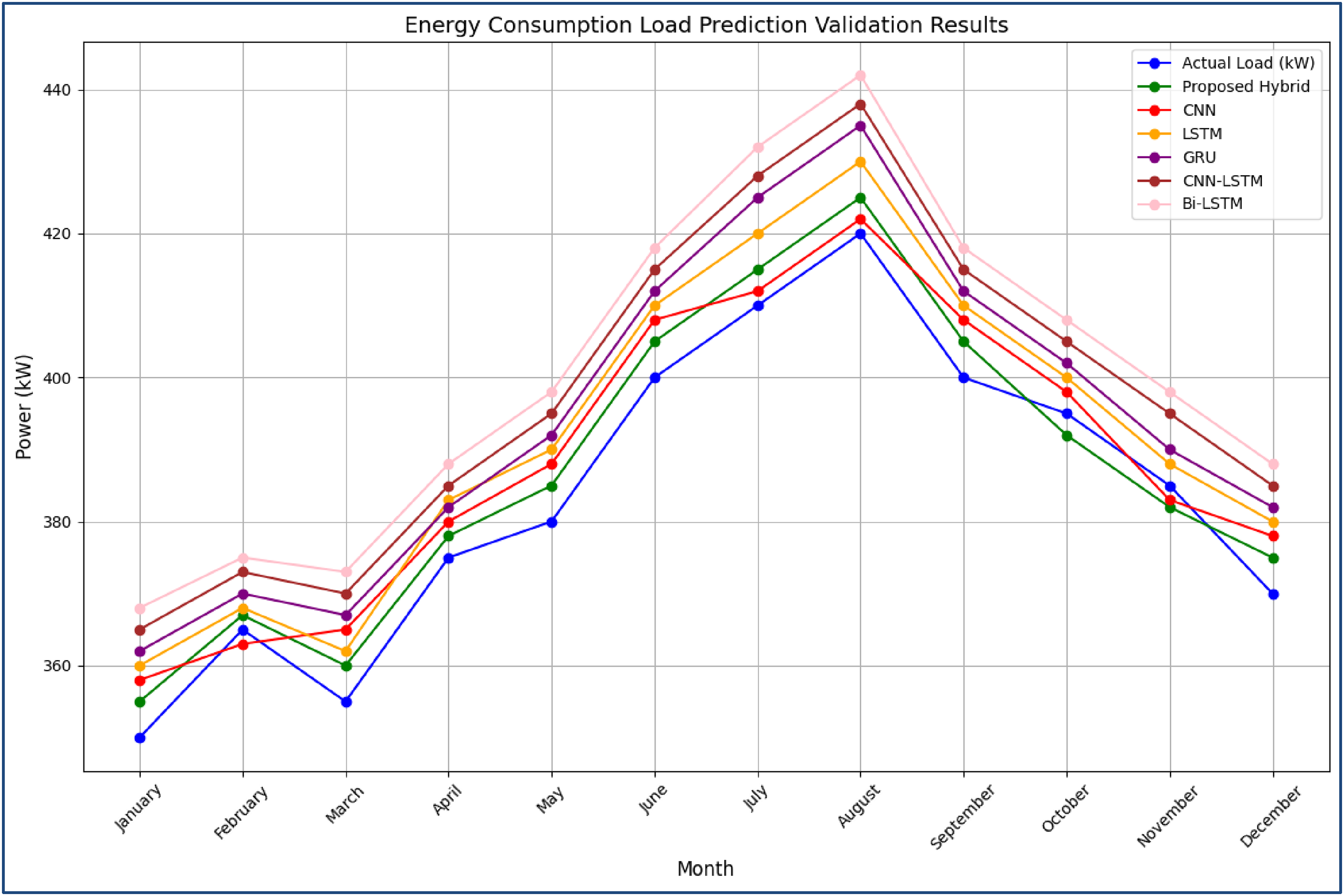1344x896 pixels.
Task: Click the Actual Load point at August
Action: (x=860, y=234)
